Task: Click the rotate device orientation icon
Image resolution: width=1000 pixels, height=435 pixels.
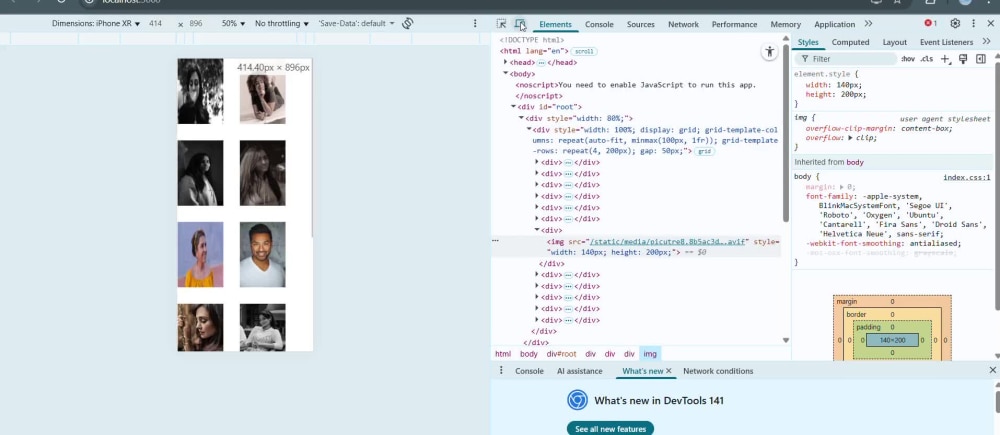Action: click(408, 24)
